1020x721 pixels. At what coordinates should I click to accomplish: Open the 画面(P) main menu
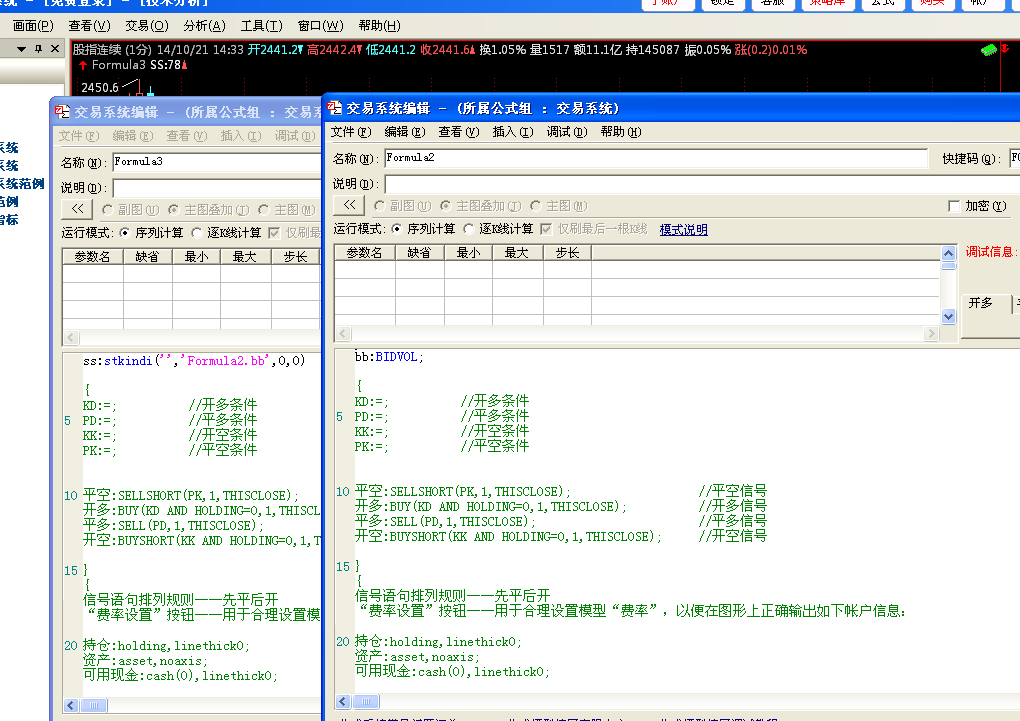[33, 26]
